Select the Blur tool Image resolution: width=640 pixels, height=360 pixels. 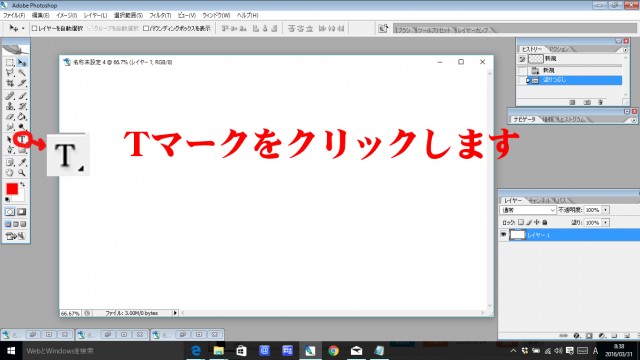(x=10, y=127)
